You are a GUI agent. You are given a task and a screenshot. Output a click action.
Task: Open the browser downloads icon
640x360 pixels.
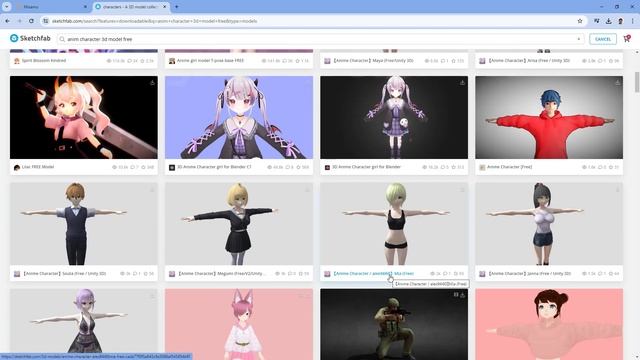[609, 21]
